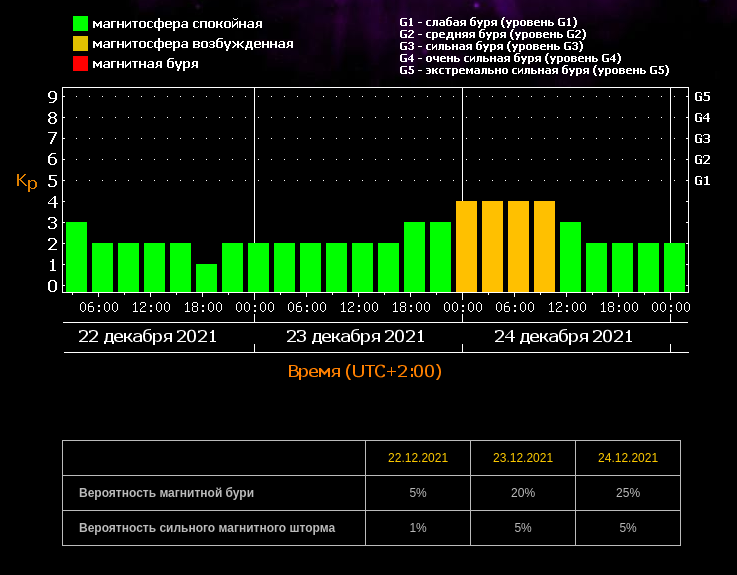
Task: Click the '24.12.2021' table header cell
Action: [x=628, y=458]
